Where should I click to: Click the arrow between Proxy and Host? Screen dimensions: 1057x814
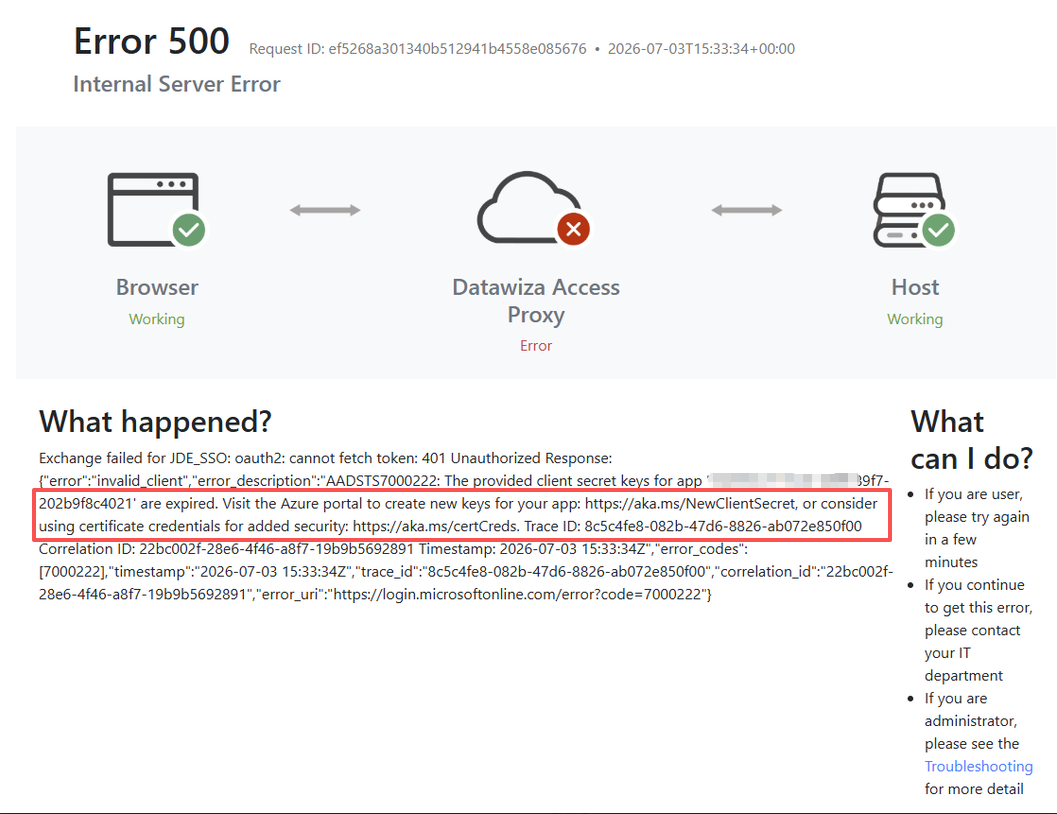coord(747,210)
